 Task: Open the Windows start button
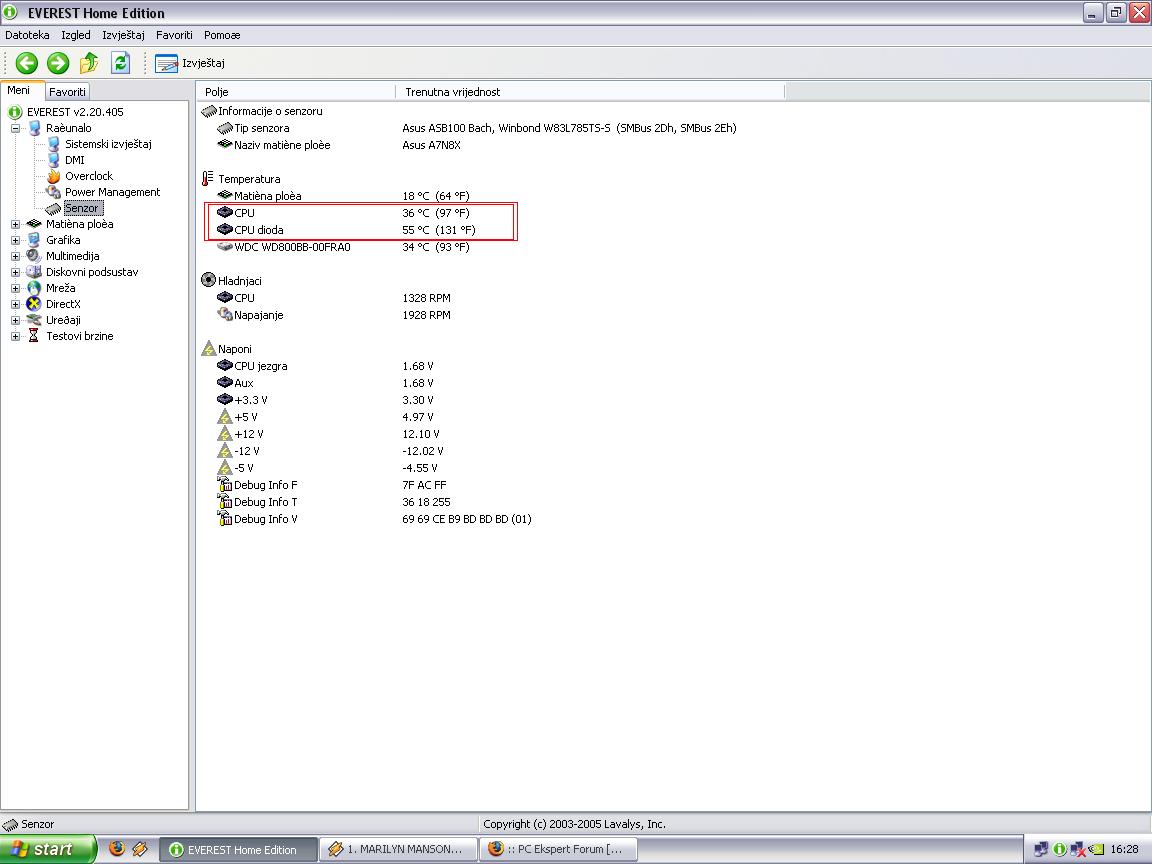48,849
